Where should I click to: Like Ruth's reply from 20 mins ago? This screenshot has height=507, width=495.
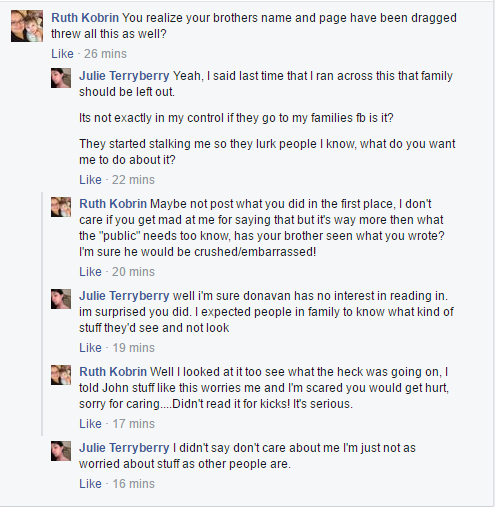pyautogui.click(x=90, y=272)
